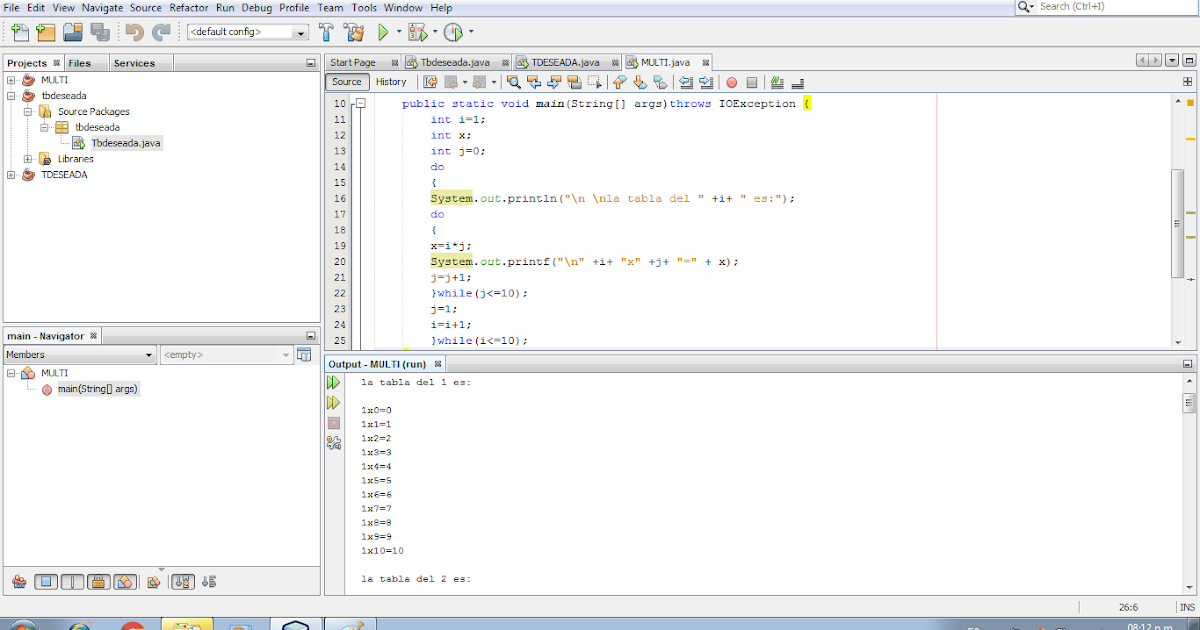Switch the editor to History view

(x=391, y=82)
